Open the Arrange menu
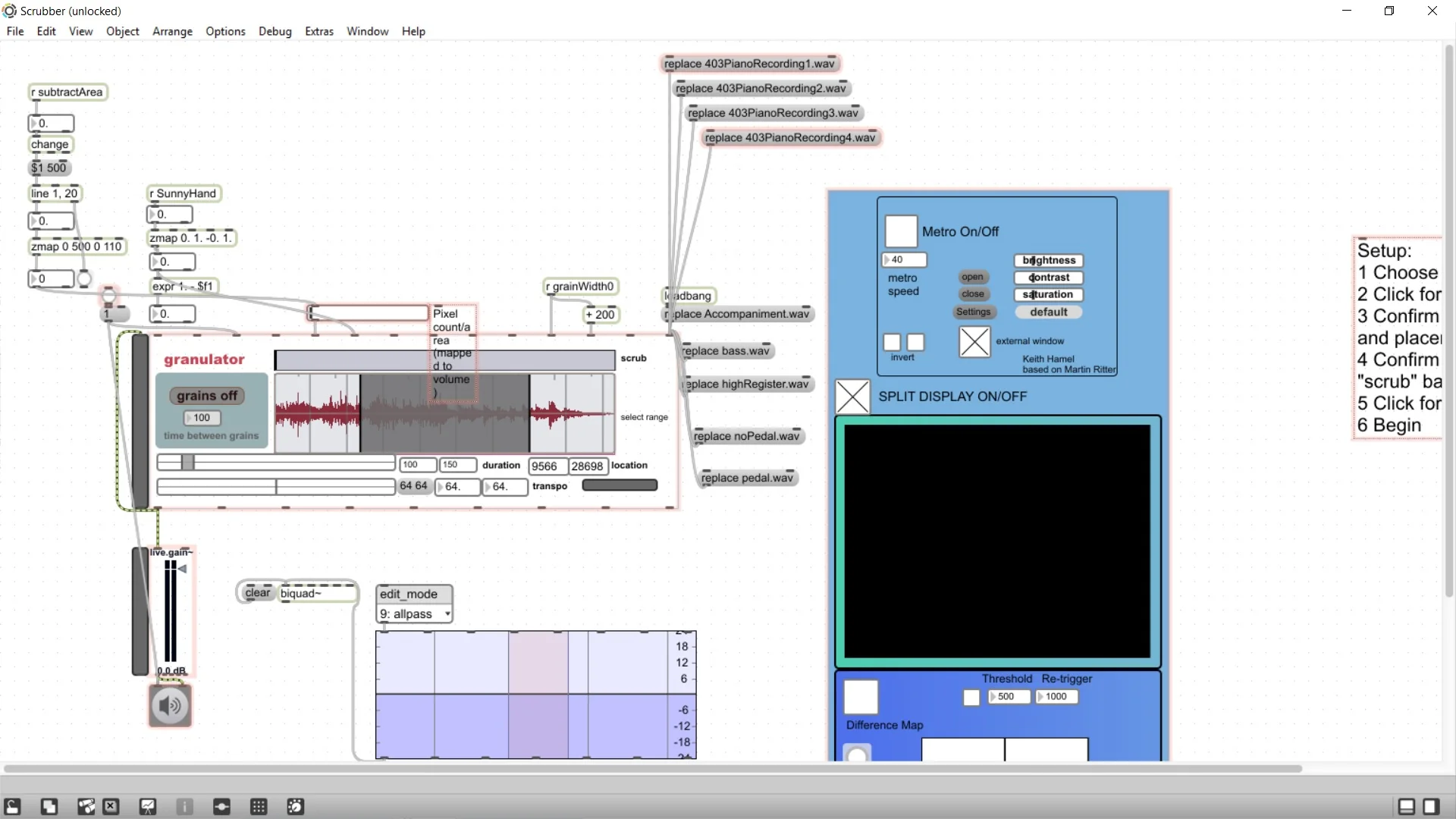 (x=172, y=31)
